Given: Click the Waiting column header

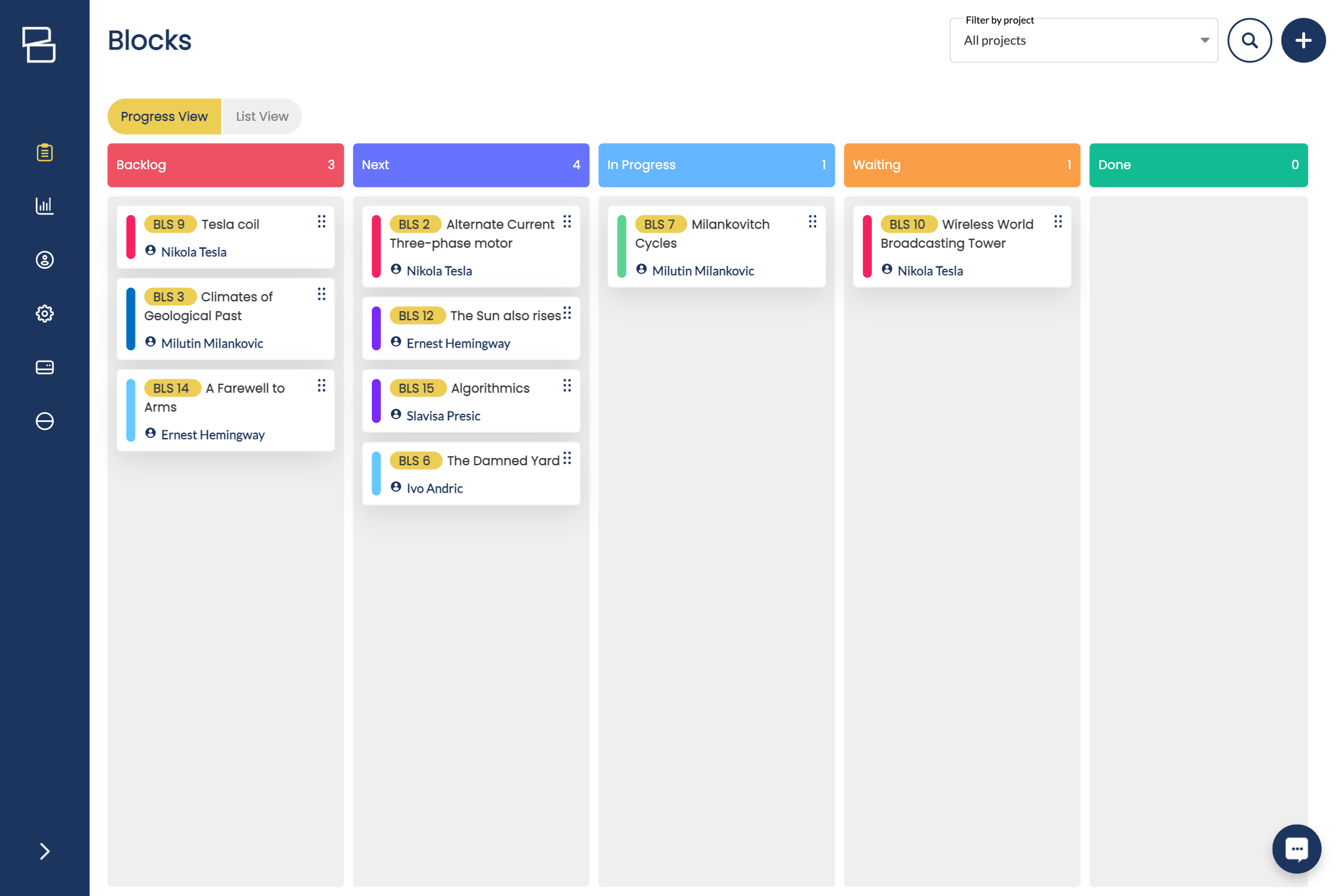Looking at the screenshot, I should tap(962, 165).
